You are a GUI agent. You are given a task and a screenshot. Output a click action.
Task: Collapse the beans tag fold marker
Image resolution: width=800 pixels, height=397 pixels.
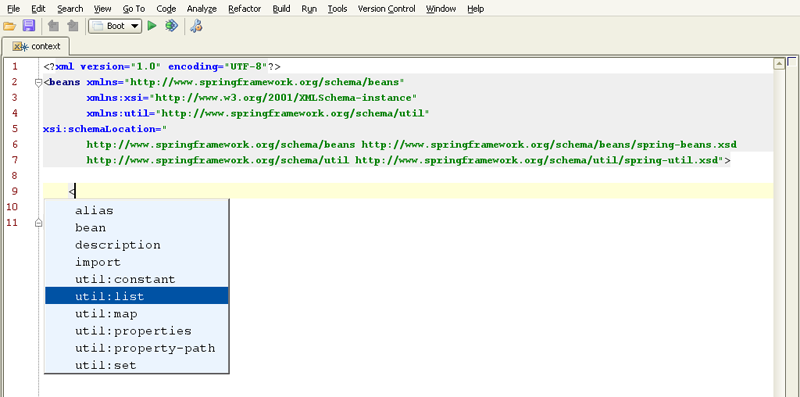click(x=38, y=82)
